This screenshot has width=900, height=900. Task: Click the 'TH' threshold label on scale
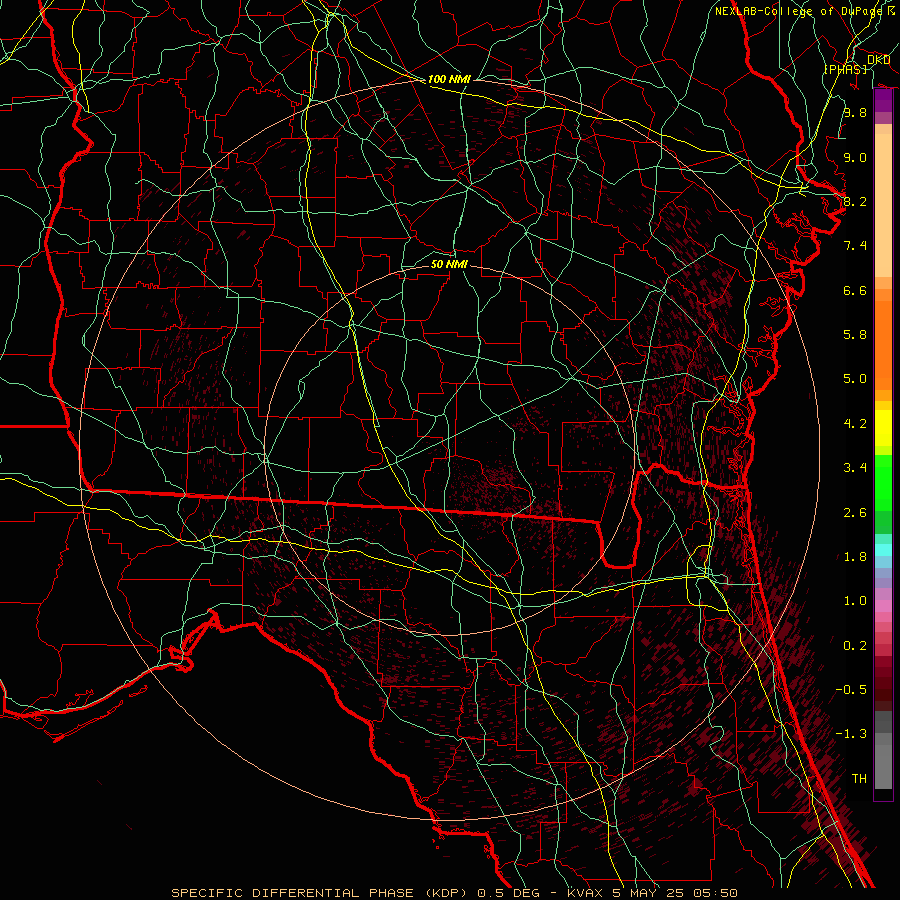859,779
